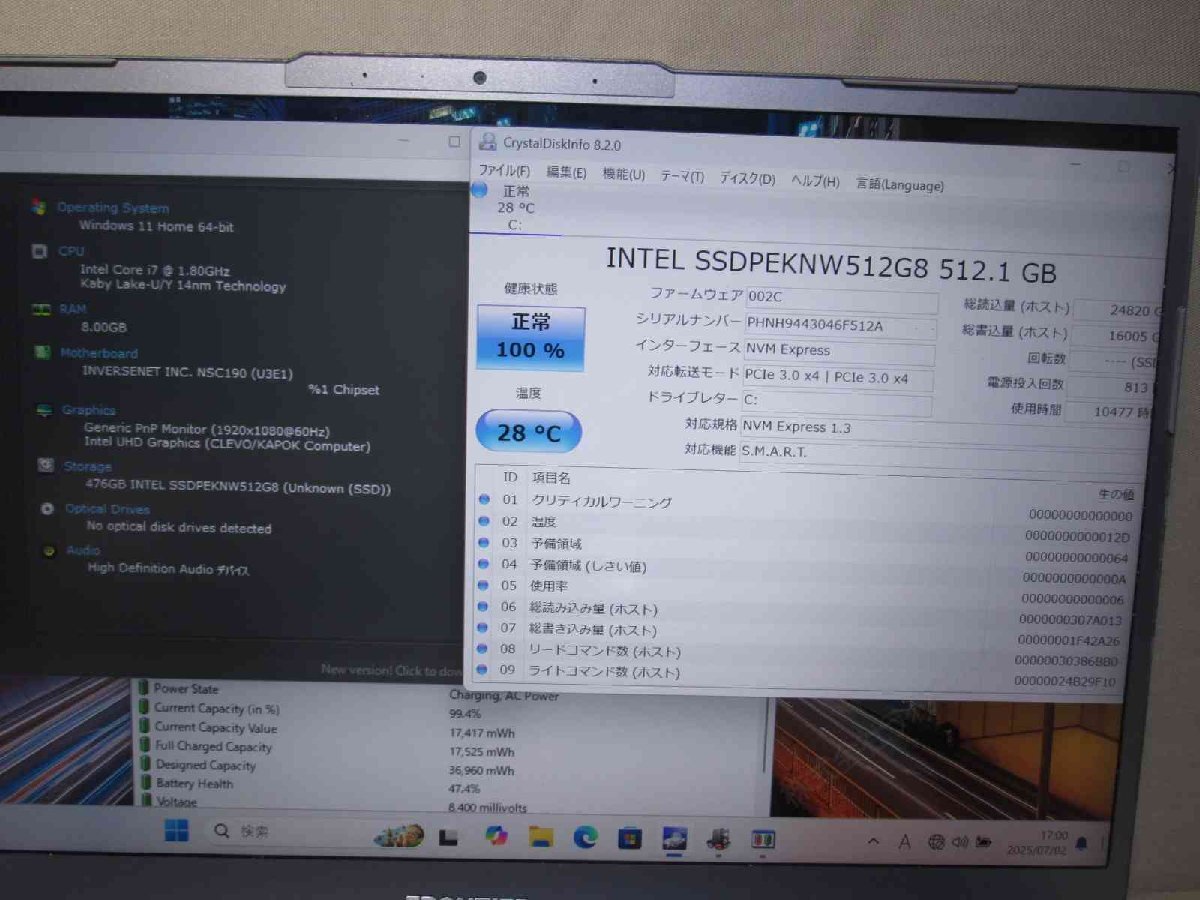Click the Motherboard icon in Speccy
This screenshot has height=900, width=1200.
click(42, 353)
